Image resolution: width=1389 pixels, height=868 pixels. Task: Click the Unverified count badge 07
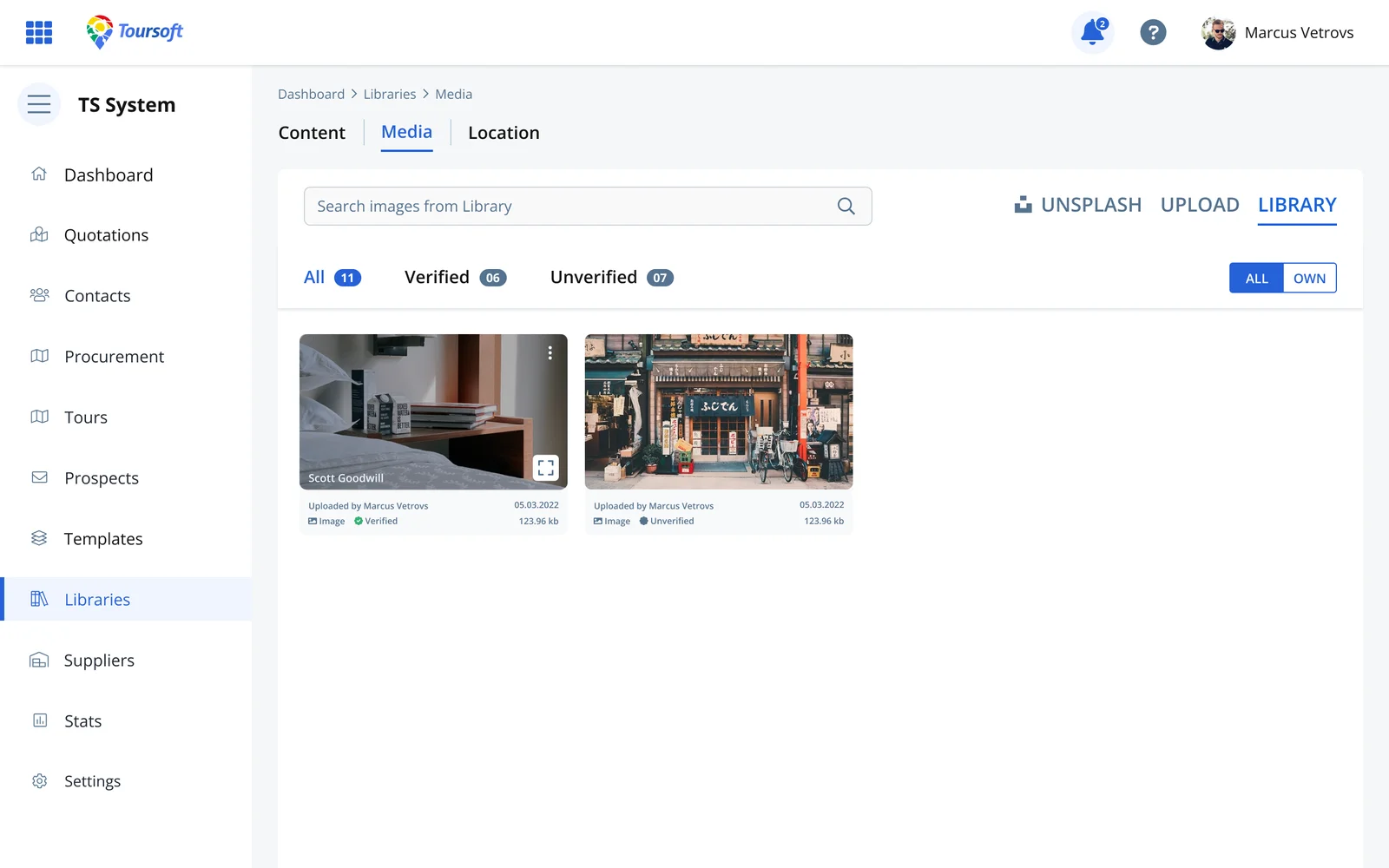(660, 278)
